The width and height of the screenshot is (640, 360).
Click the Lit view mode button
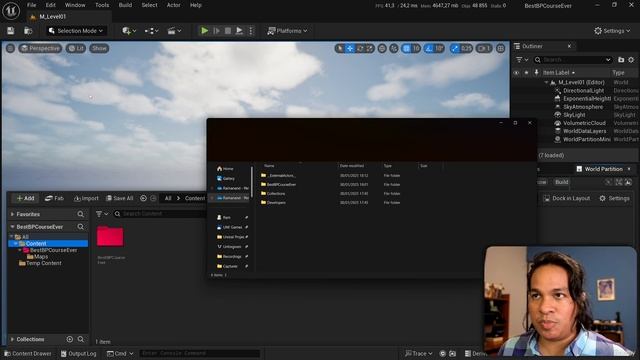click(76, 48)
